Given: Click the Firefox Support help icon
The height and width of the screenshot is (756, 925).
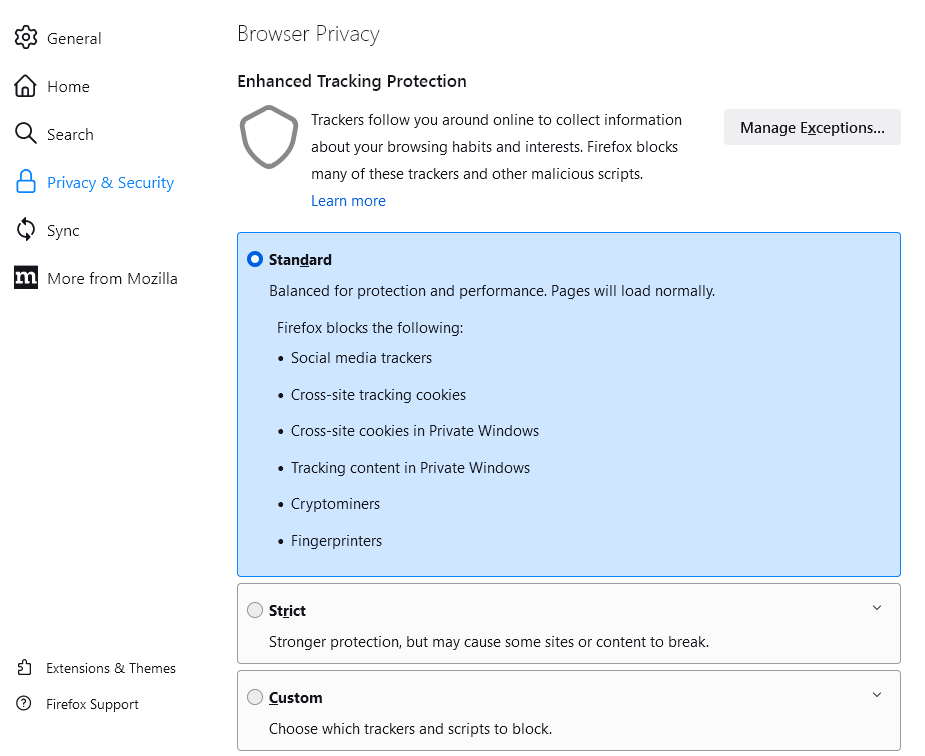Looking at the screenshot, I should coord(24,704).
